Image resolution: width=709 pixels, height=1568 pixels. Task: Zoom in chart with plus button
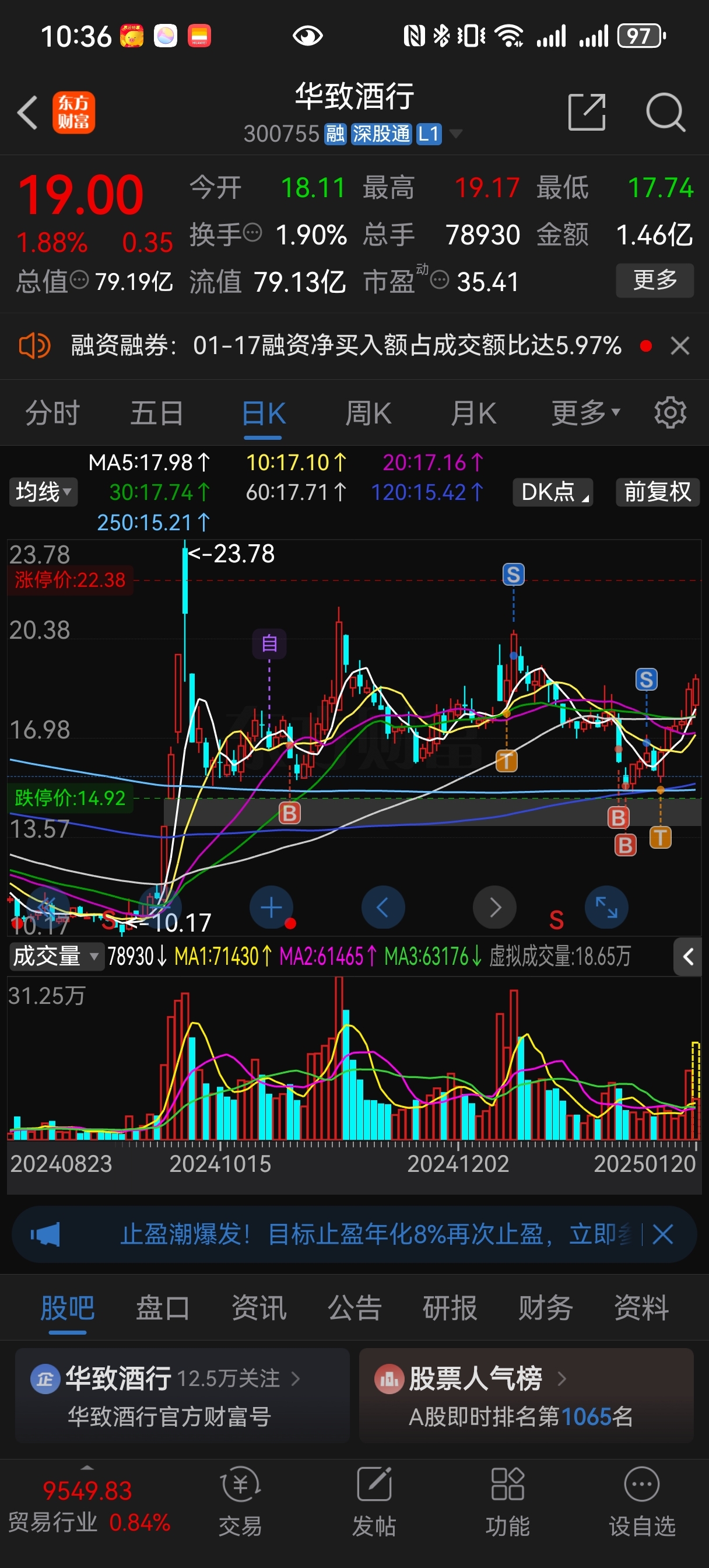point(271,908)
